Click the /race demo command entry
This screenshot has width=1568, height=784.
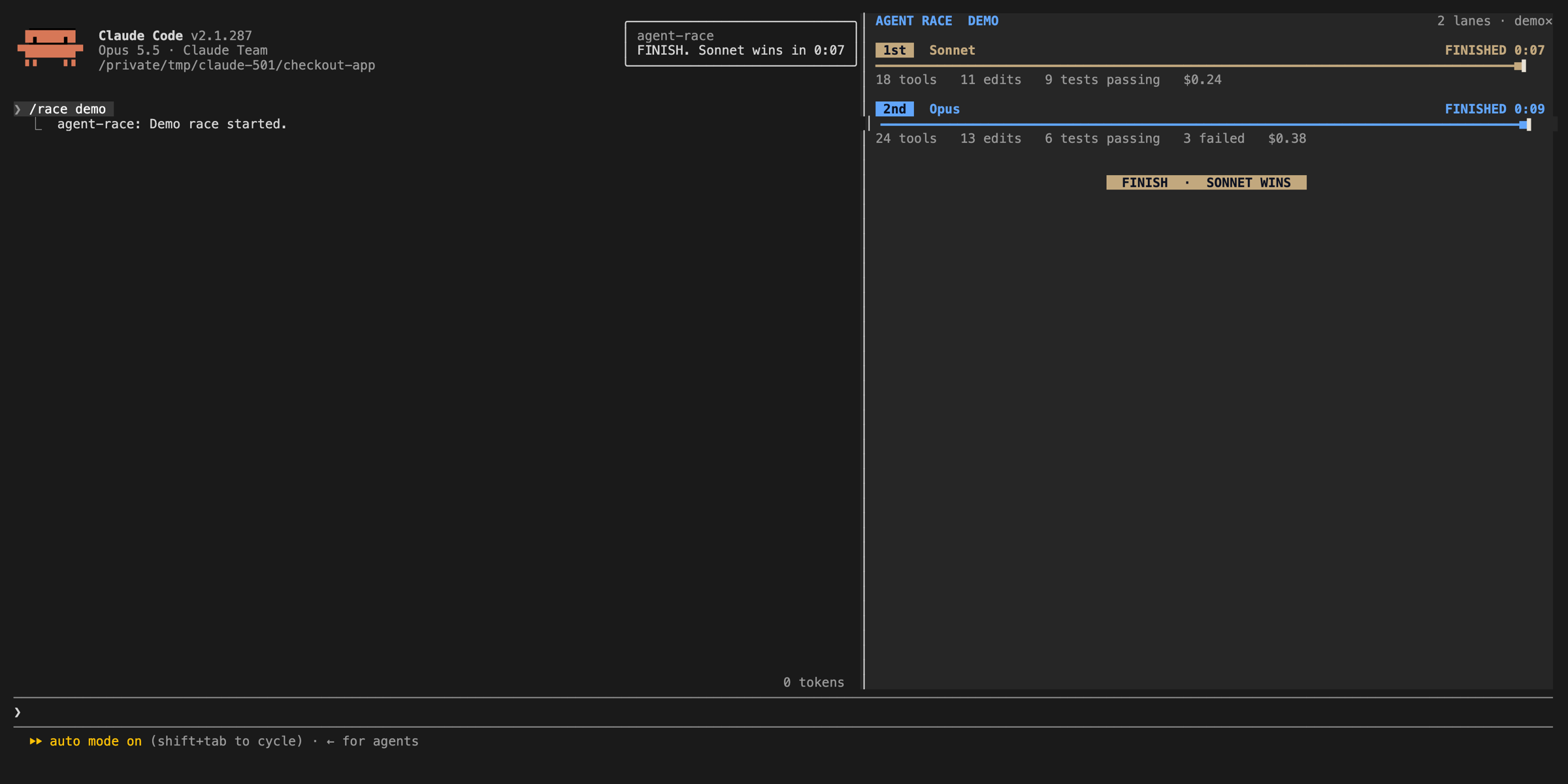point(63,109)
